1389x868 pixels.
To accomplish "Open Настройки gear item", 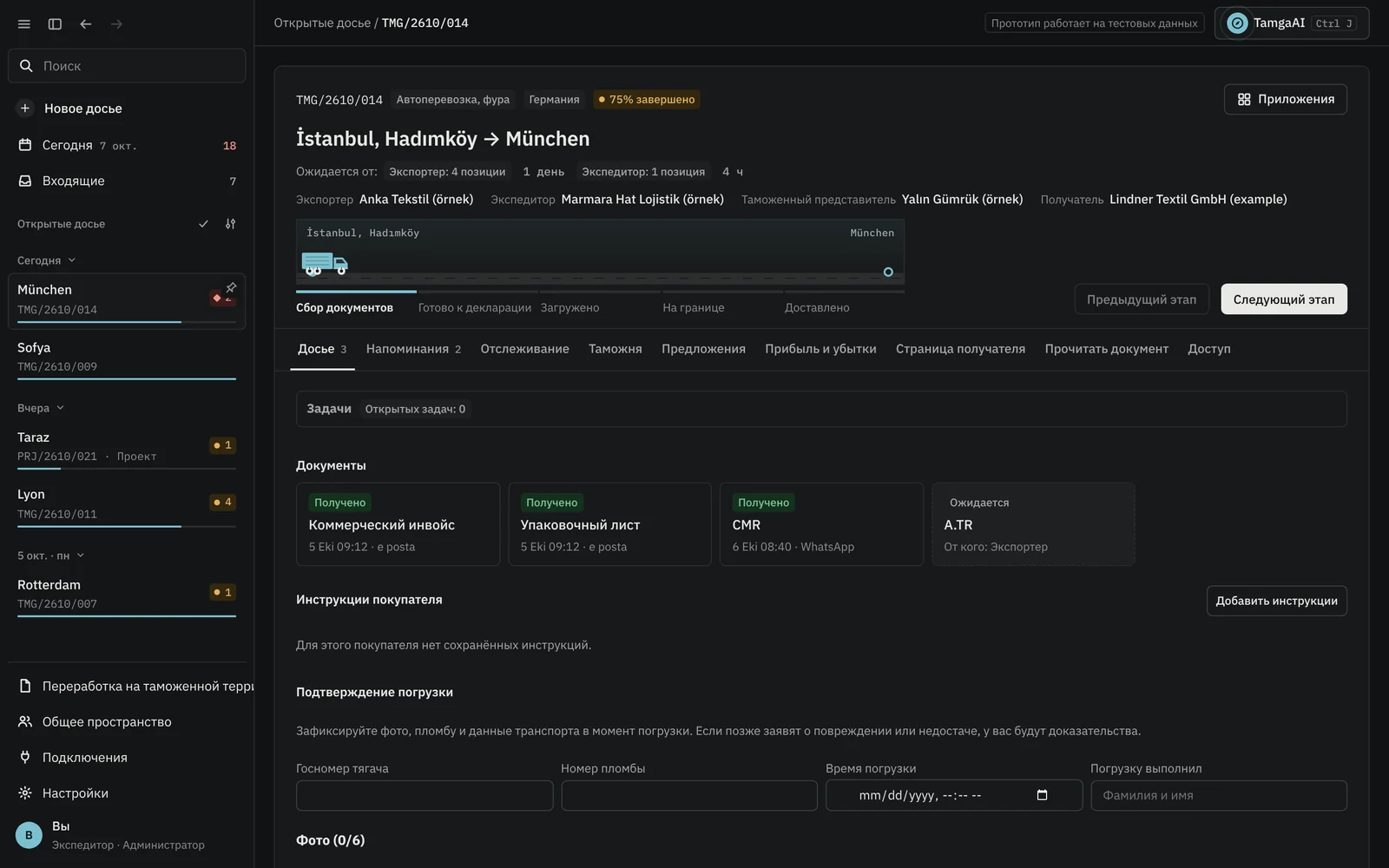I will pyautogui.click(x=127, y=792).
